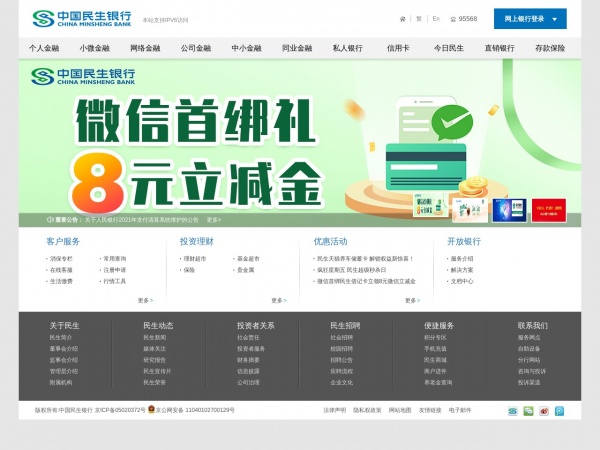The image size is (600, 450).
Task: Select the red banner thumbnail
Action: pyautogui.click(x=549, y=210)
